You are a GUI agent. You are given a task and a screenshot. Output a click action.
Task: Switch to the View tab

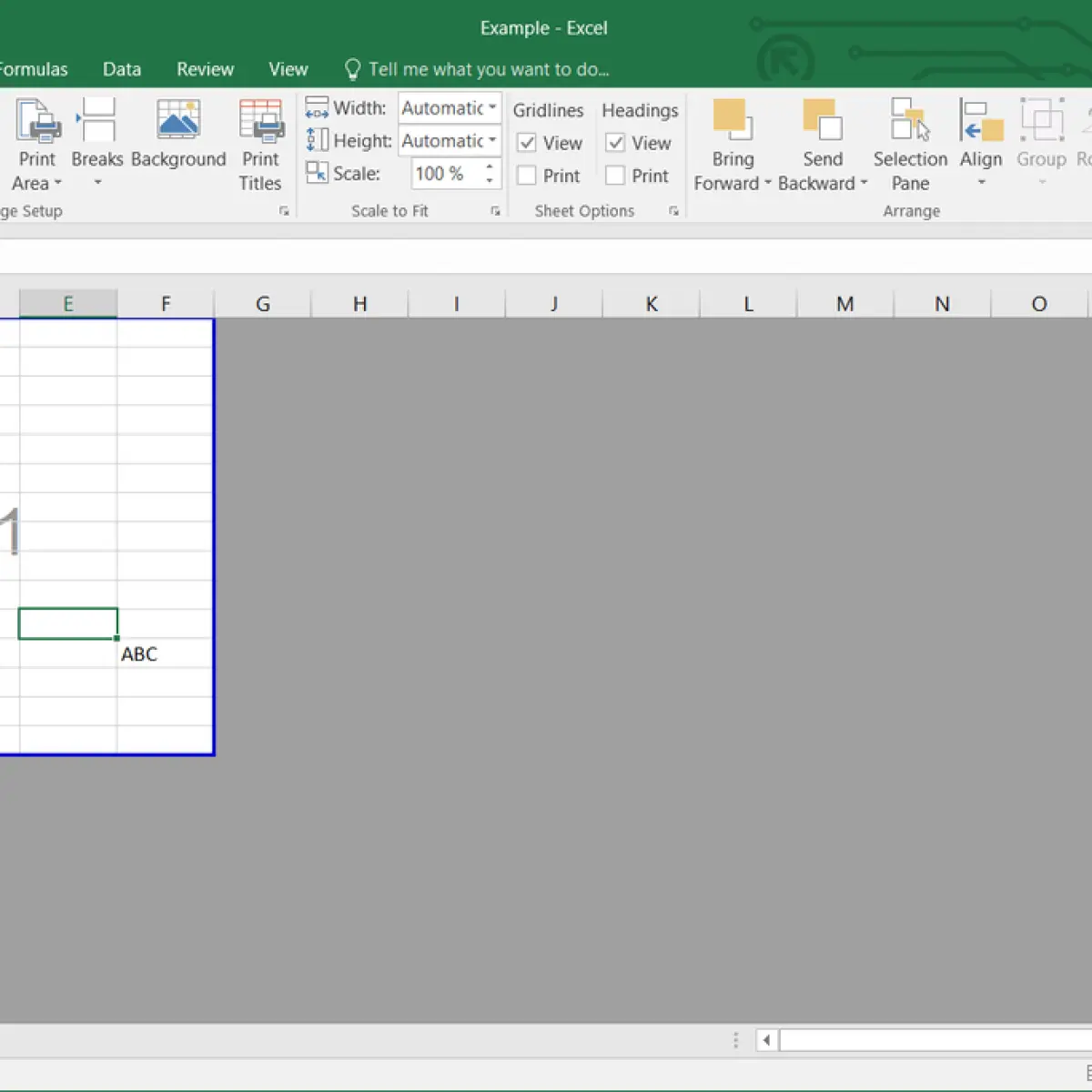[288, 69]
